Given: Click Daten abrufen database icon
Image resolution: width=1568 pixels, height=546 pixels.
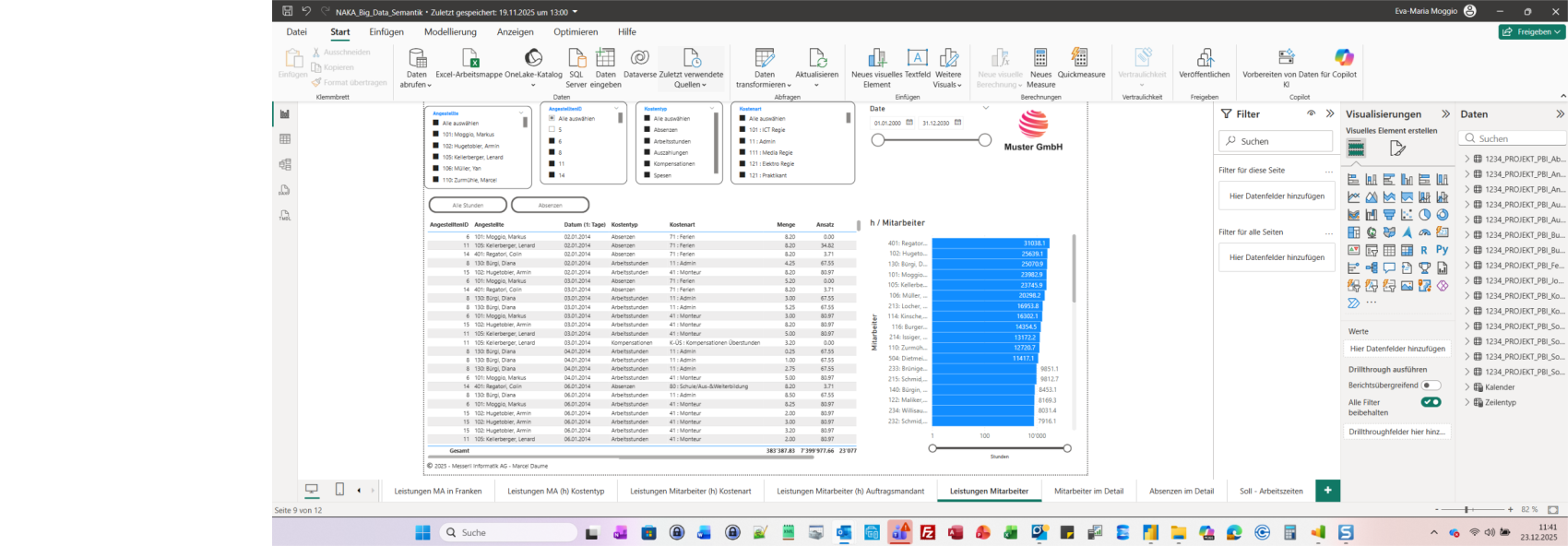Looking at the screenshot, I should pyautogui.click(x=417, y=59).
